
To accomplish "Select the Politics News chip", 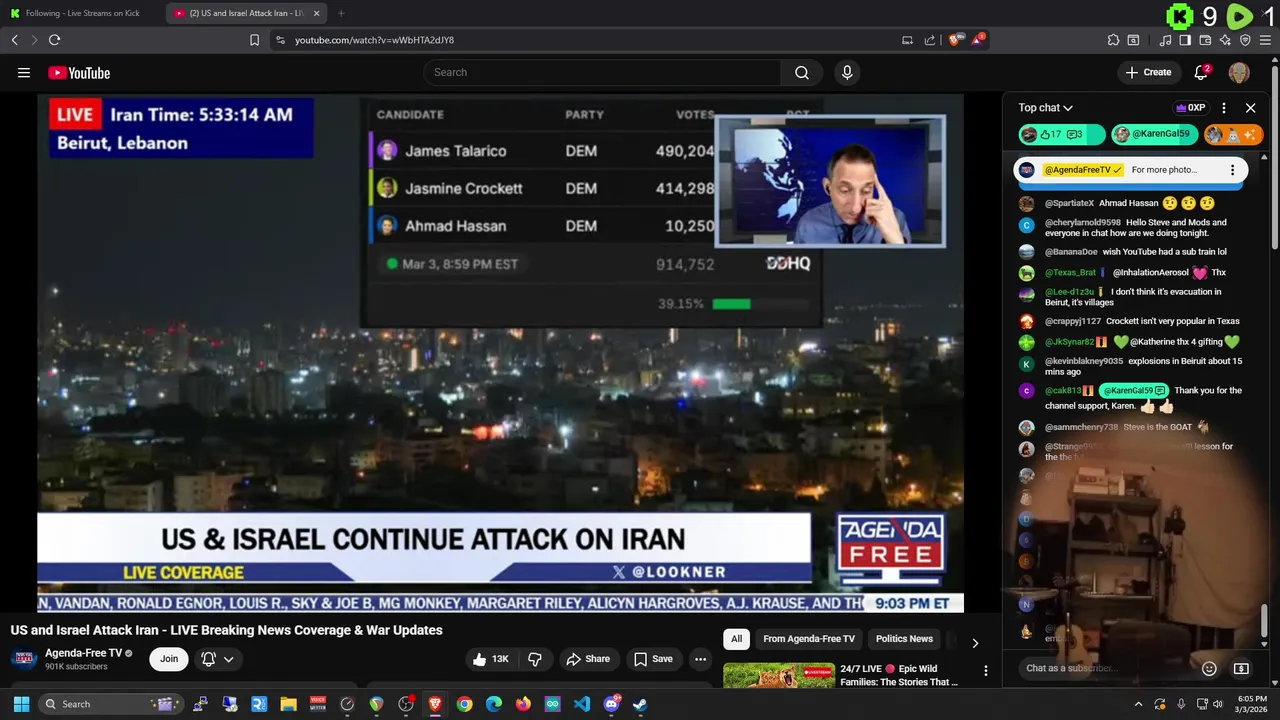I will coord(904,639).
